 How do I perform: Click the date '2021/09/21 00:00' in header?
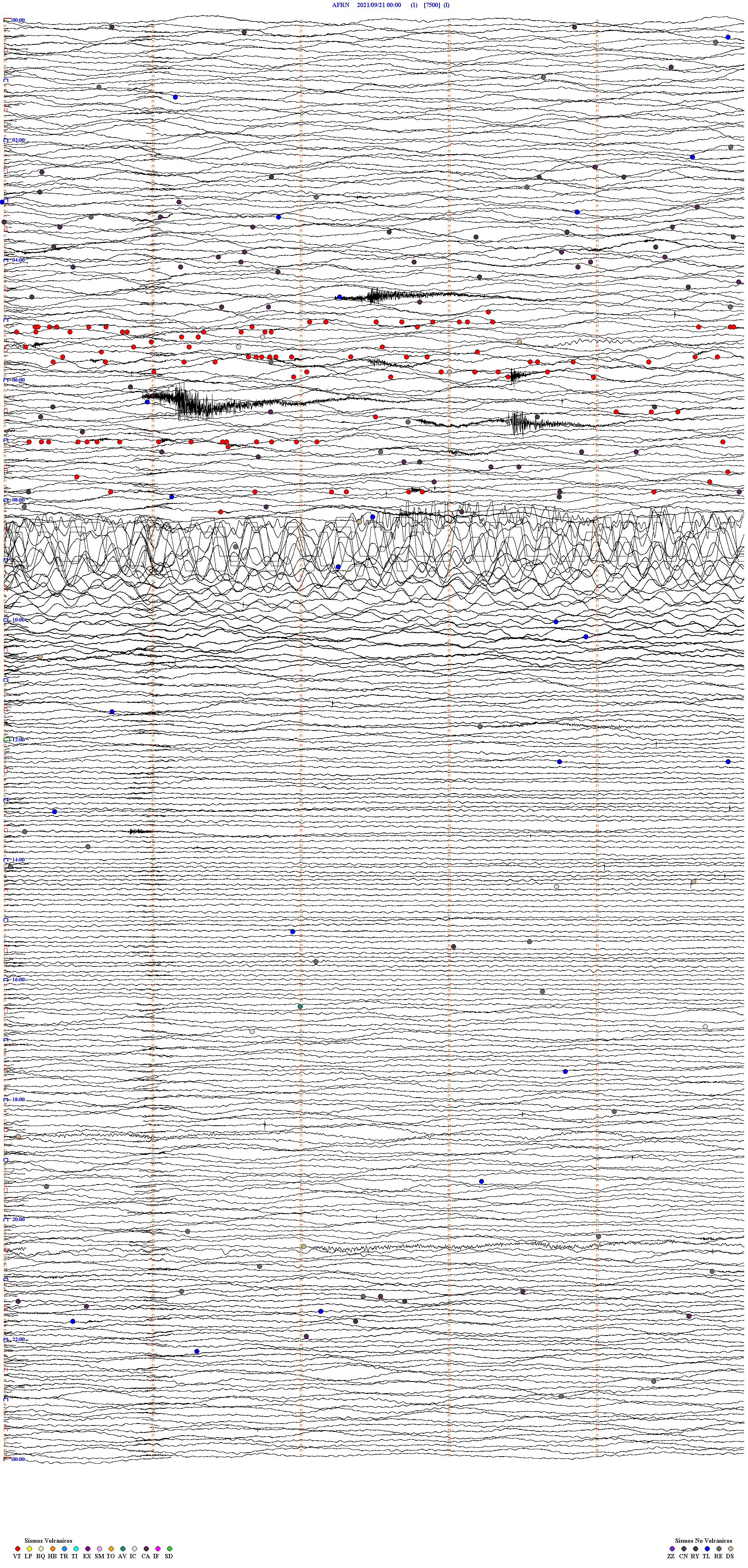tap(379, 5)
